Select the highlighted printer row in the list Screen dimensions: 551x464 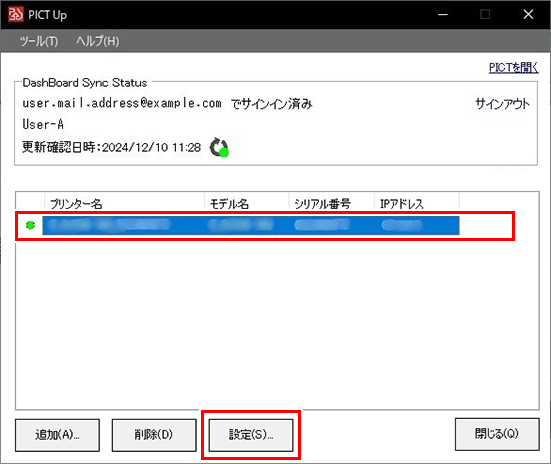coord(251,226)
